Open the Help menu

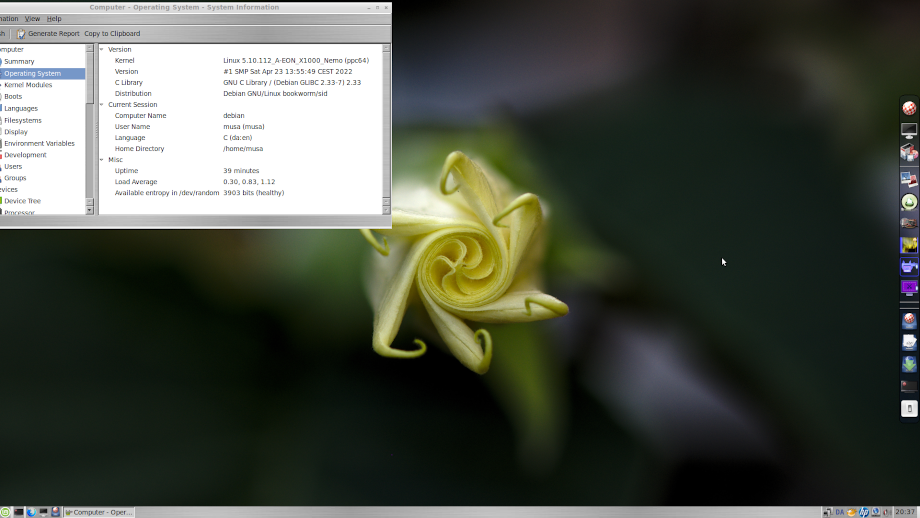tap(54, 19)
